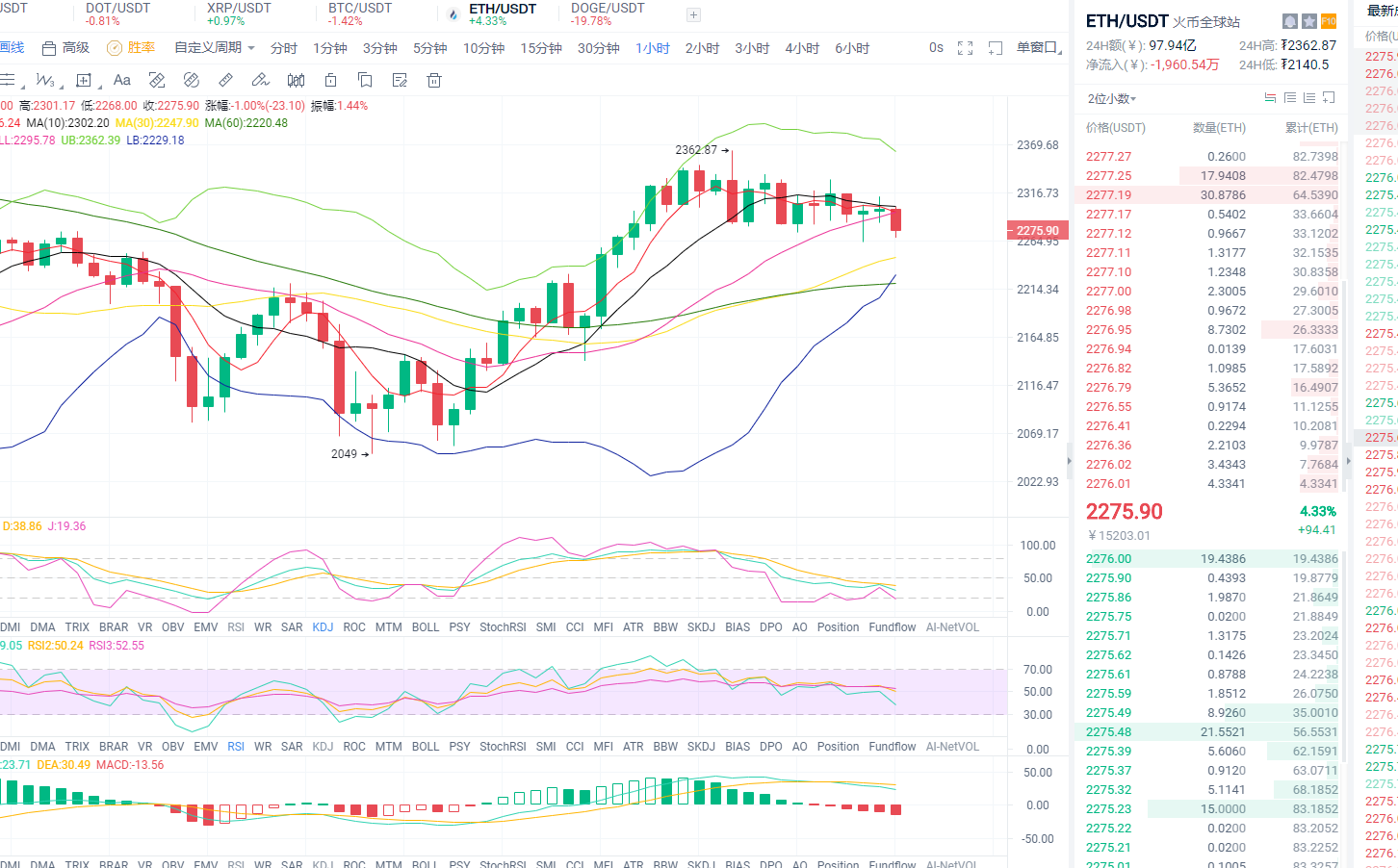Click the trash icon to delete drawings
This screenshot has height=868, width=1398.
tap(434, 80)
